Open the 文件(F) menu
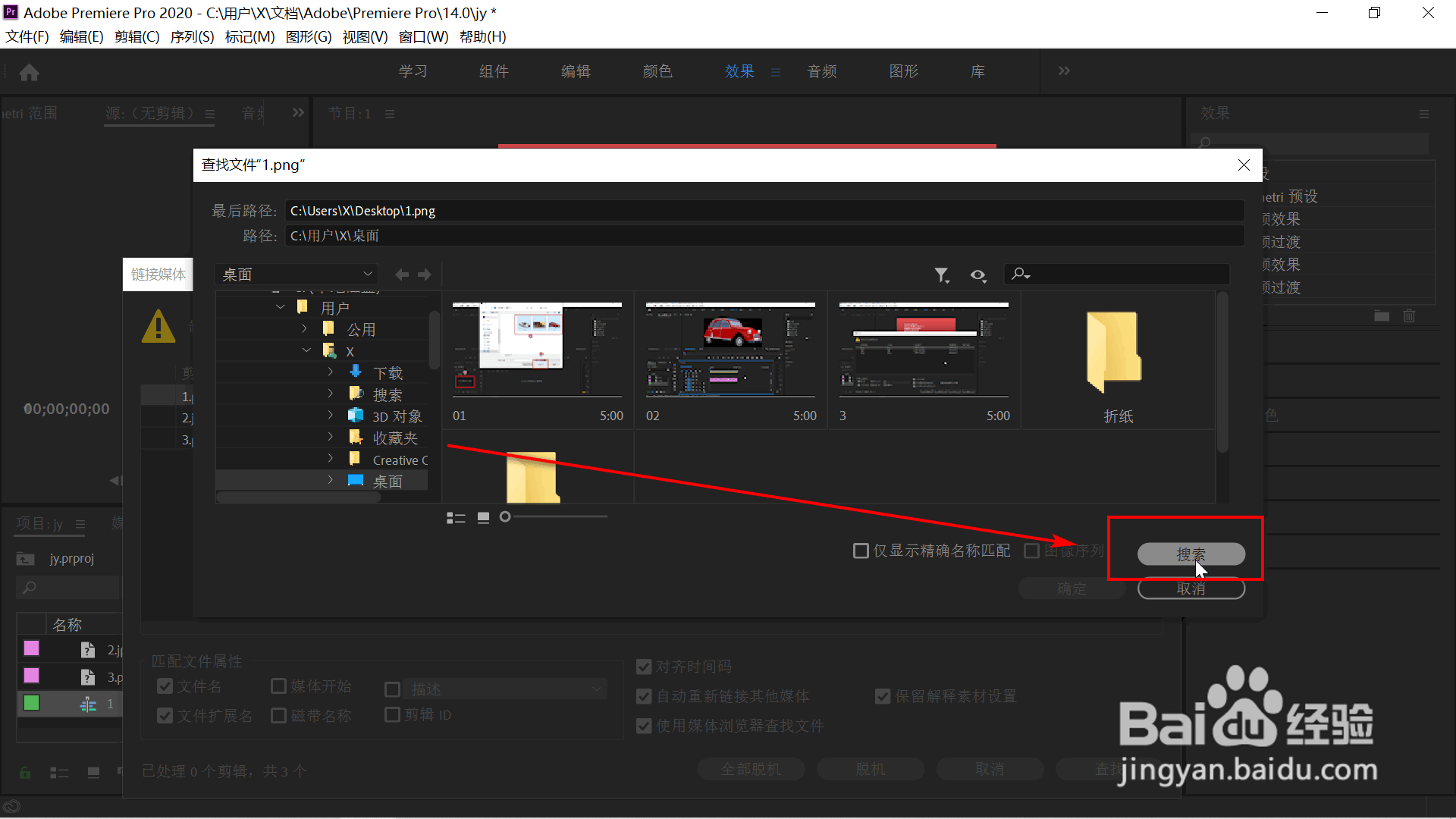The width and height of the screenshot is (1456, 819). pos(27,37)
